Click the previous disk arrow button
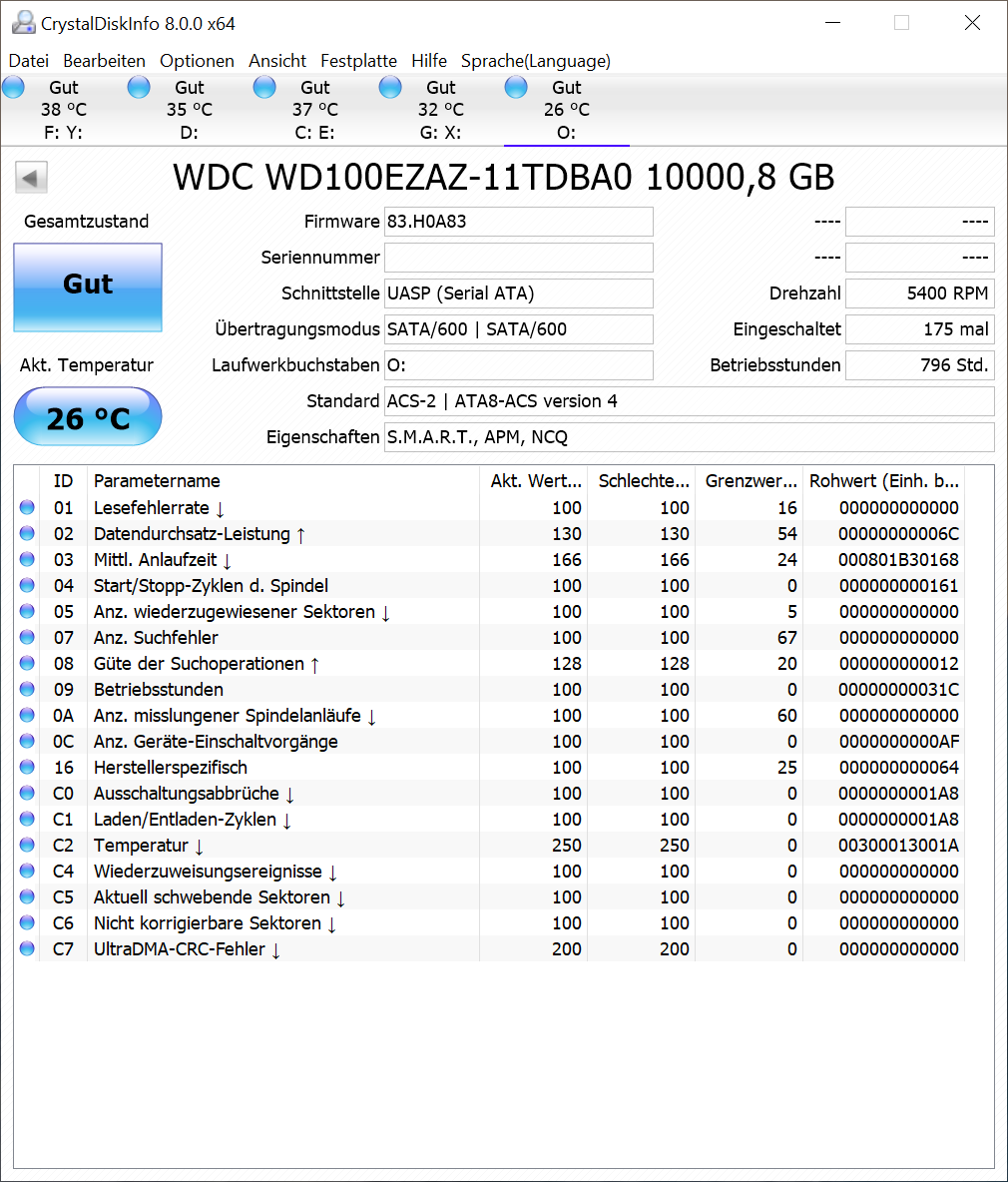Image resolution: width=1008 pixels, height=1182 pixels. click(x=31, y=178)
